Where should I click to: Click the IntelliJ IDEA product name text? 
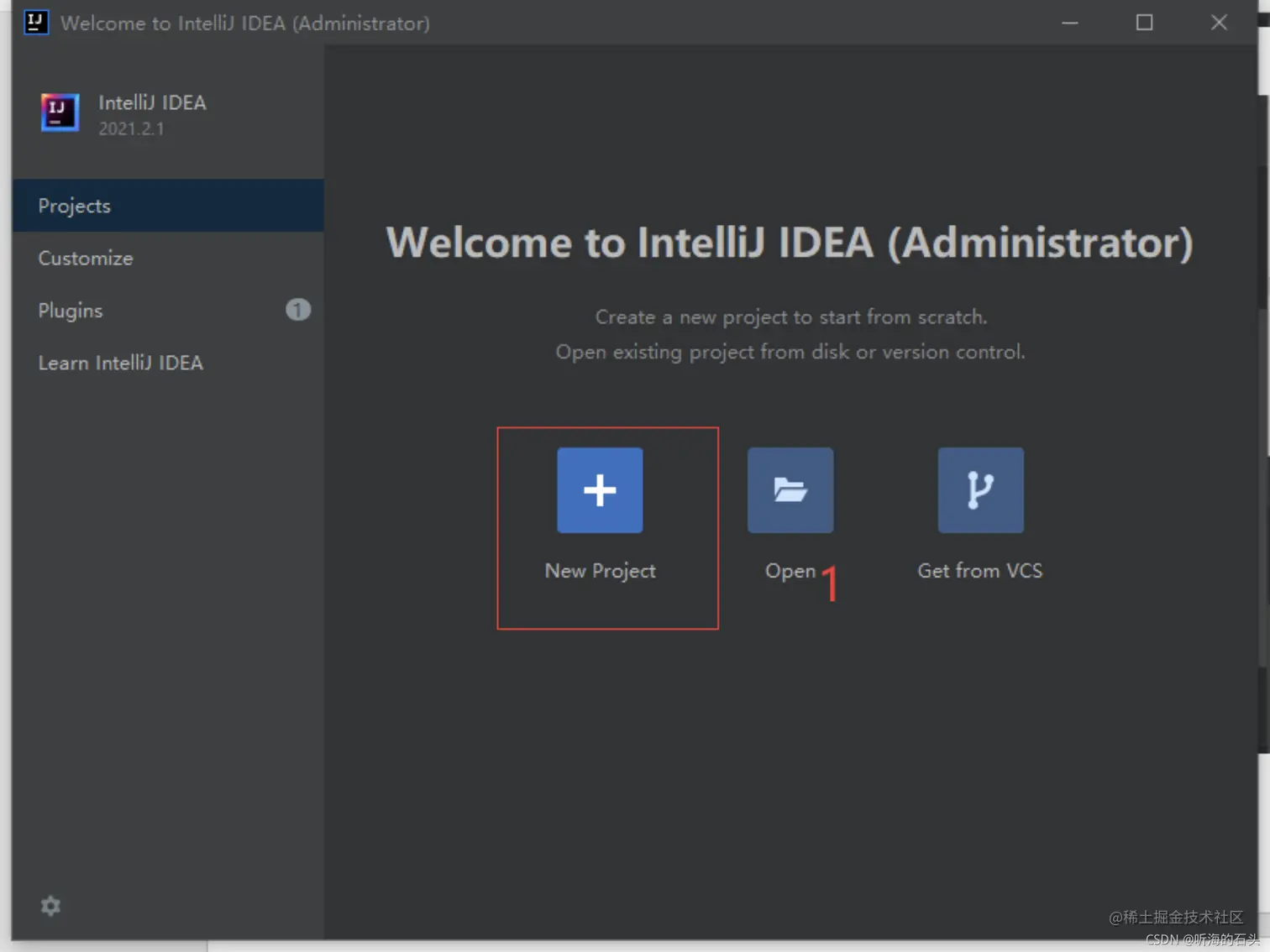(152, 102)
